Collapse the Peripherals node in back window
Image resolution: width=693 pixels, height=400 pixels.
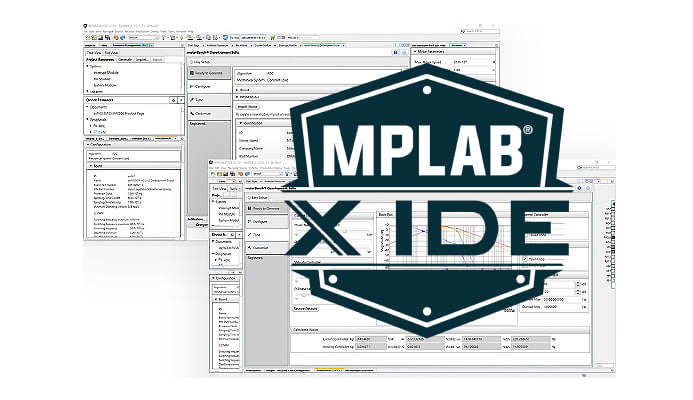pos(88,119)
